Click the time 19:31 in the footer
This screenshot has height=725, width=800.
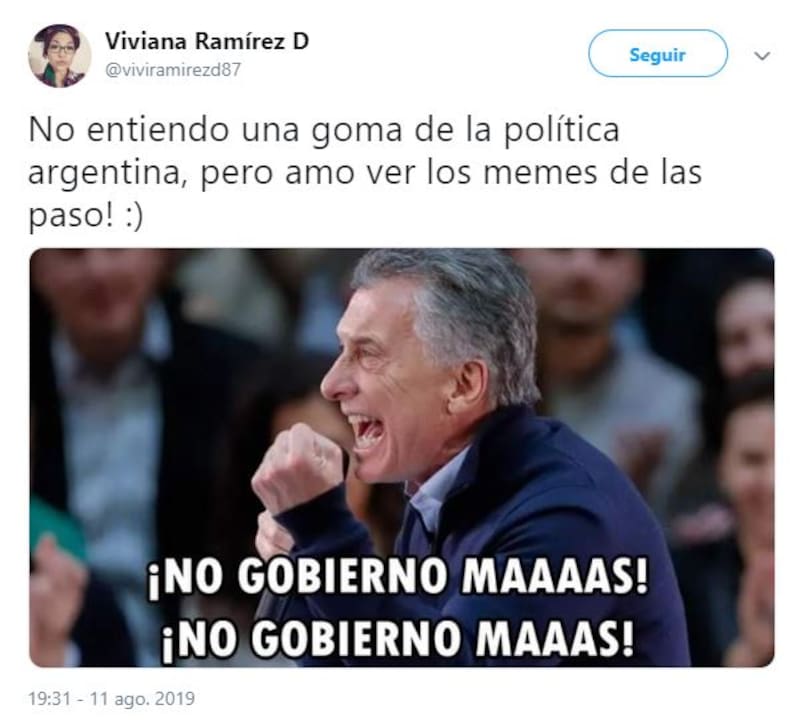click(x=49, y=698)
